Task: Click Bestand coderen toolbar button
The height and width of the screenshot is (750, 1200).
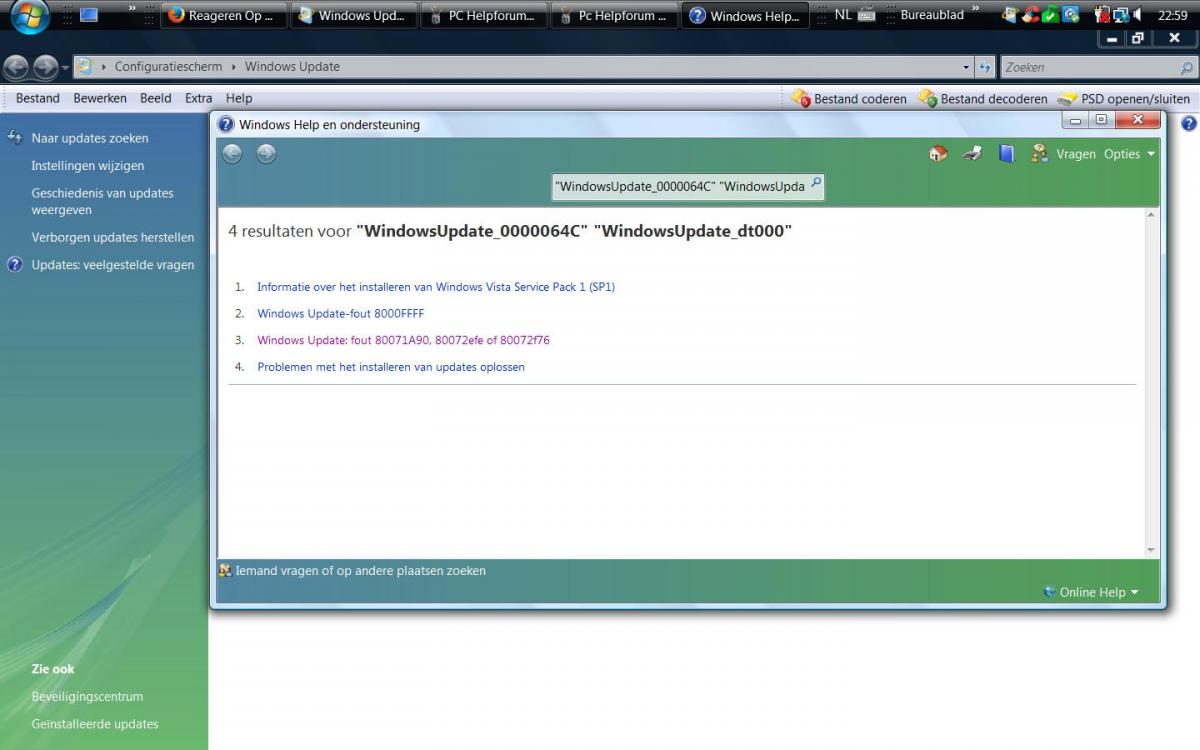Action: (x=849, y=98)
